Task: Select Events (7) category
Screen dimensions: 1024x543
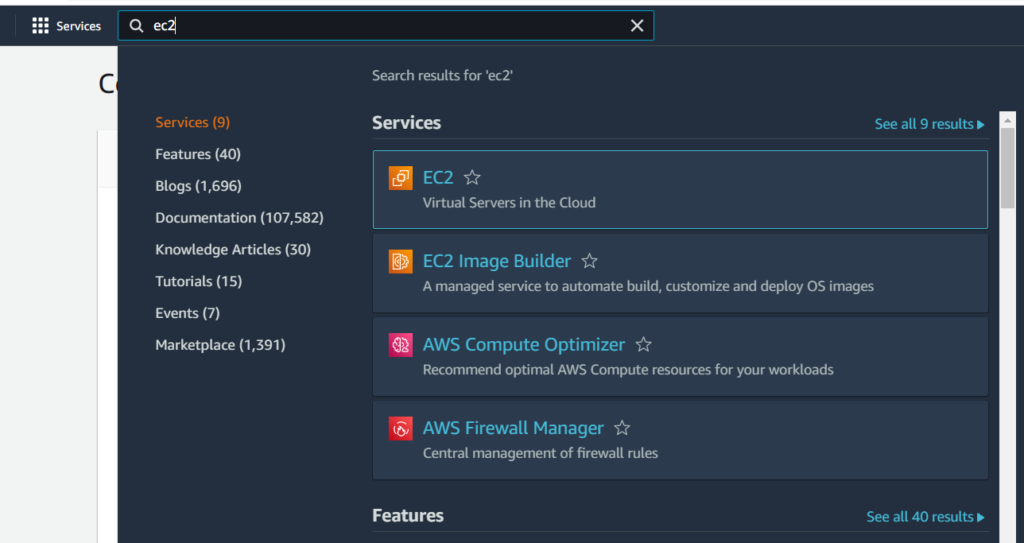Action: 187,313
